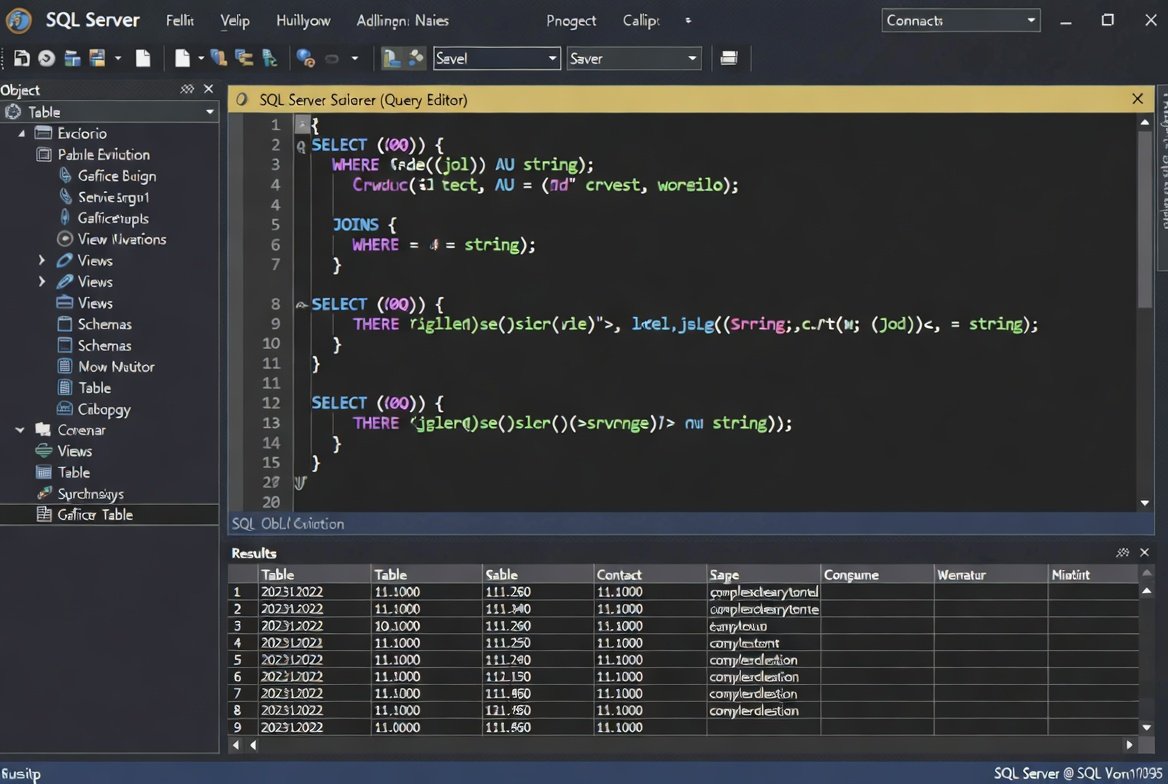Click the Wenatur column header
The height and width of the screenshot is (784, 1168).
[991, 574]
